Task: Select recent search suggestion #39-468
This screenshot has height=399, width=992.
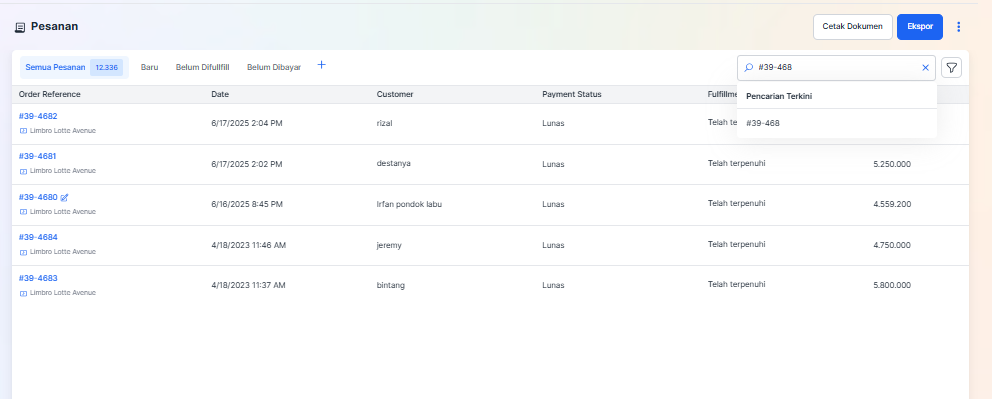Action: (x=836, y=123)
